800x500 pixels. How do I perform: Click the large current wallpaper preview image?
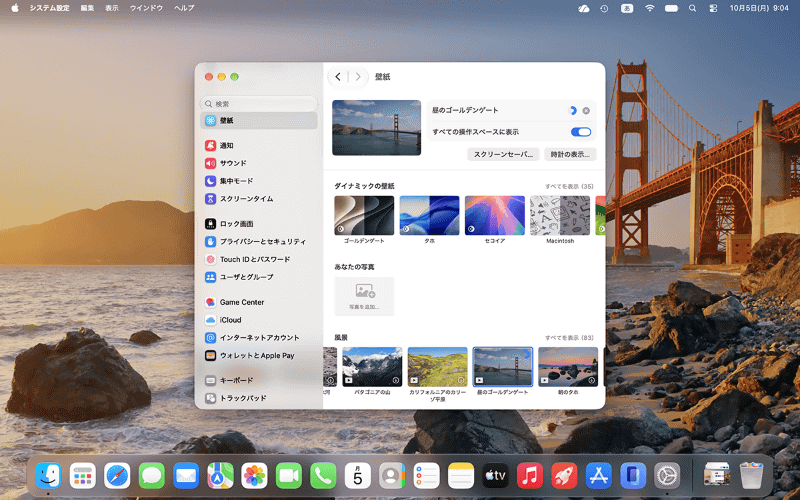377,128
